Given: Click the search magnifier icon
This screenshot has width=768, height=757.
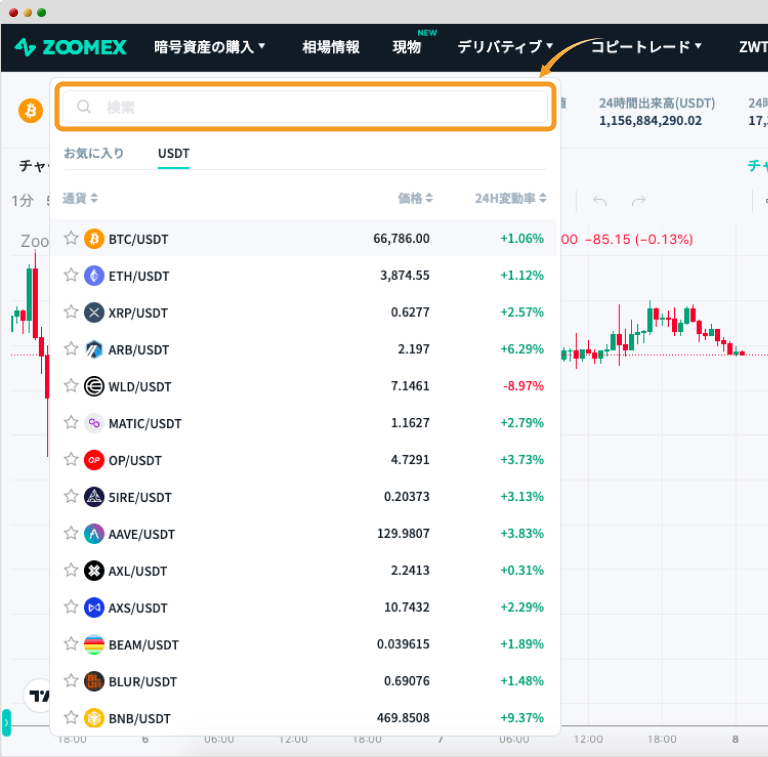Looking at the screenshot, I should [84, 107].
